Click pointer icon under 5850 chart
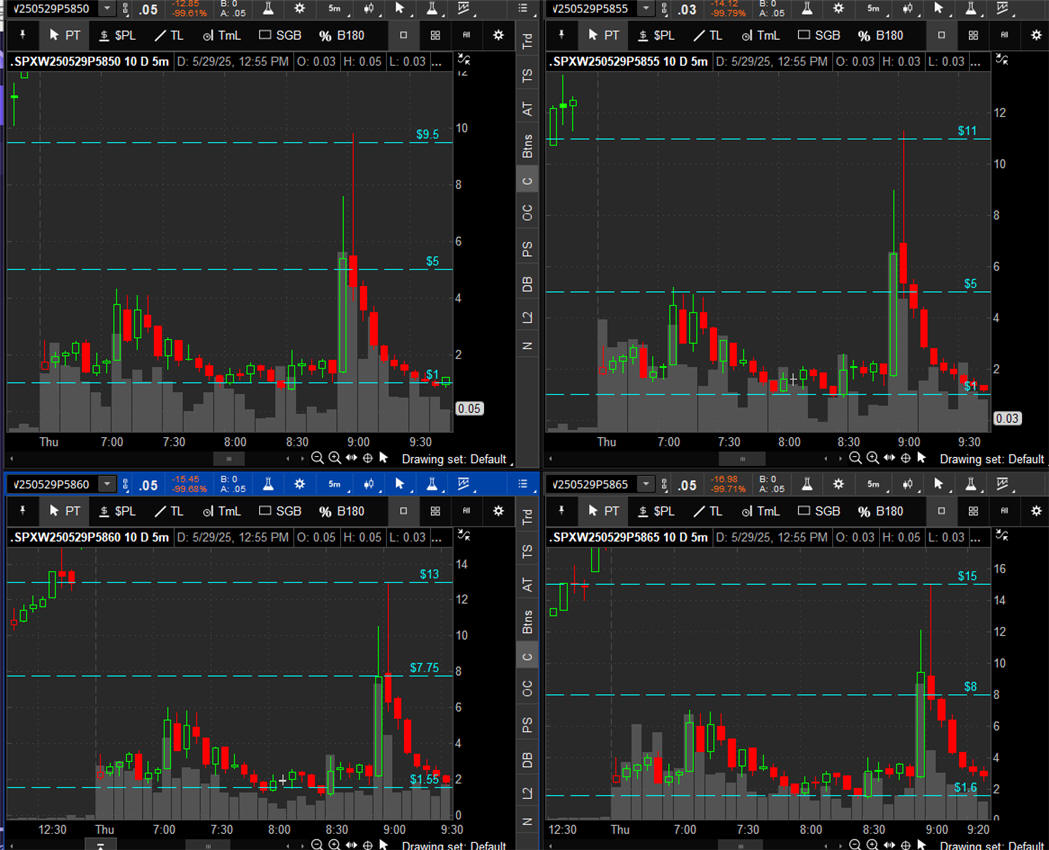Image resolution: width=1049 pixels, height=850 pixels. click(384, 458)
